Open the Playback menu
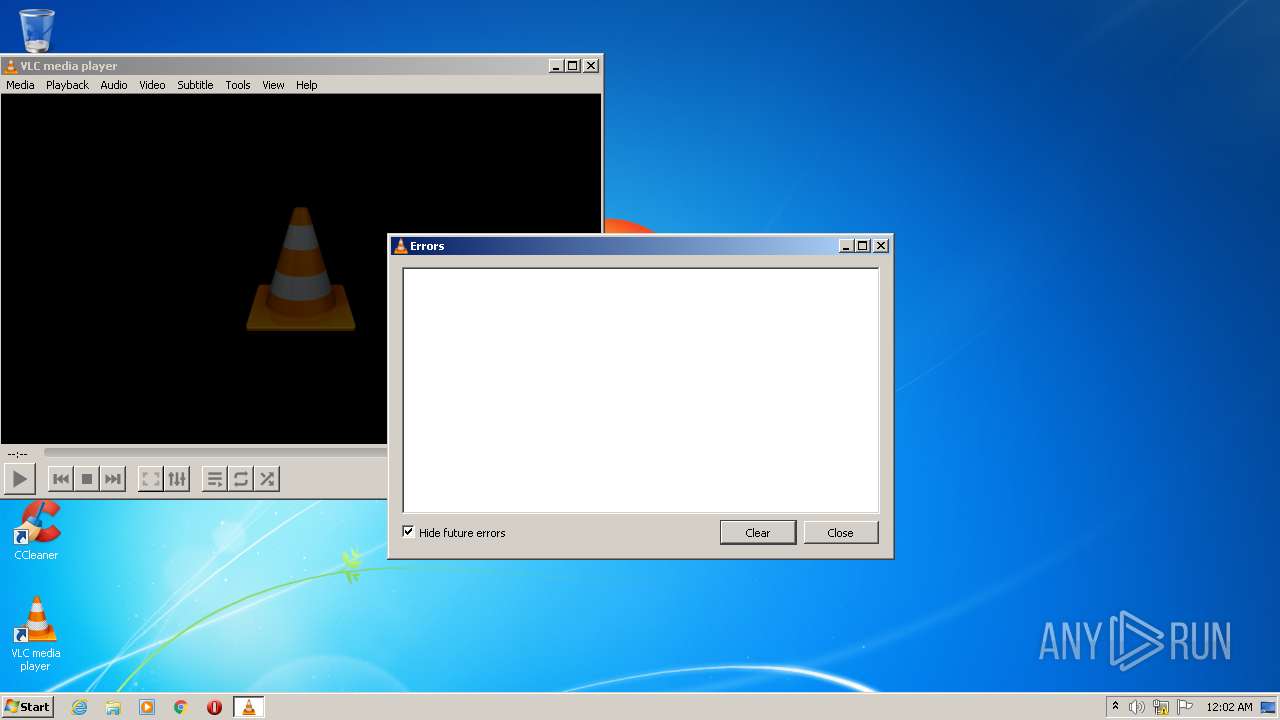1280x720 pixels. tap(67, 85)
